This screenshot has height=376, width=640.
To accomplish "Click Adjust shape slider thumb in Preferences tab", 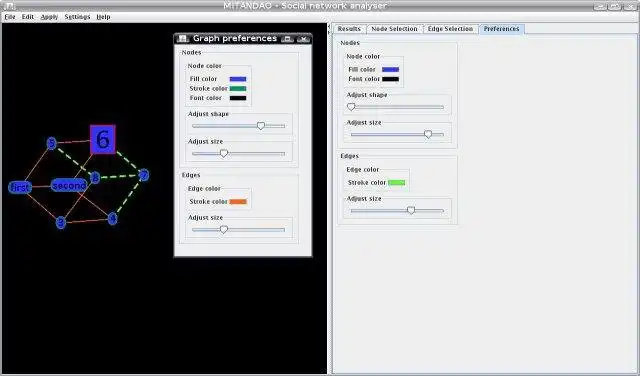I will 351,107.
